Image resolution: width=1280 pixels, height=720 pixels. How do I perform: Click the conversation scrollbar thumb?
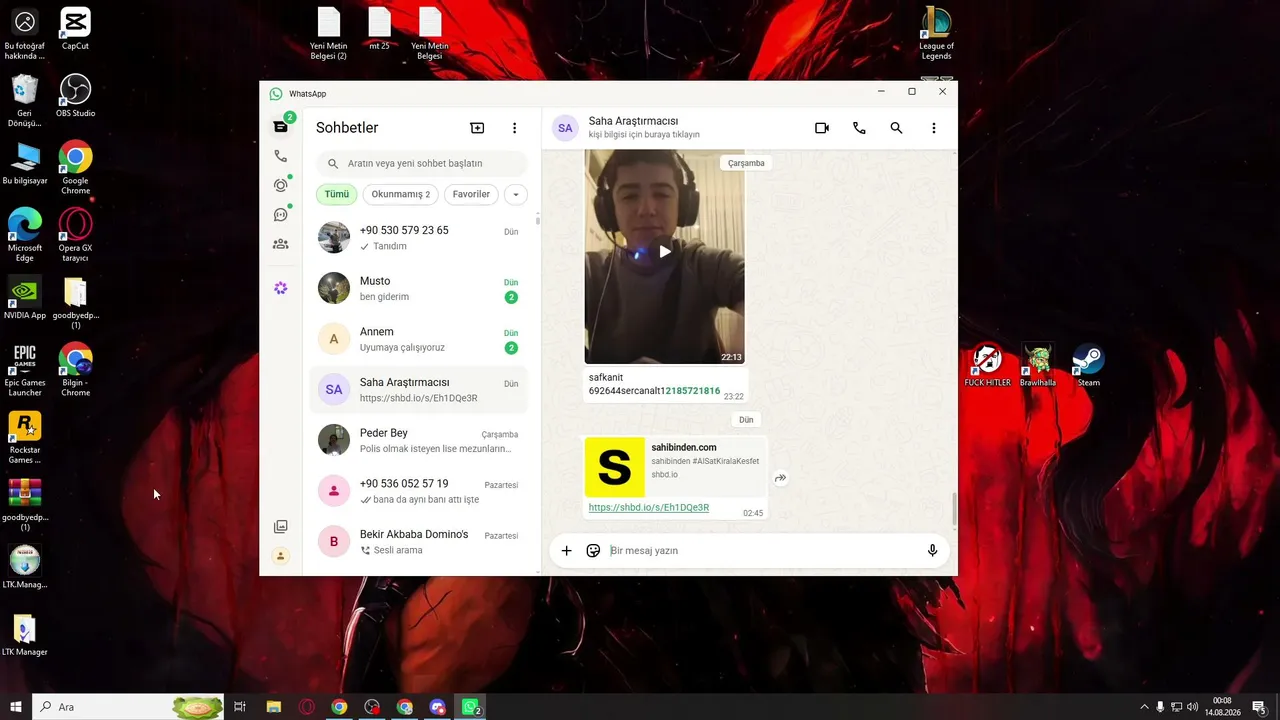[954, 509]
